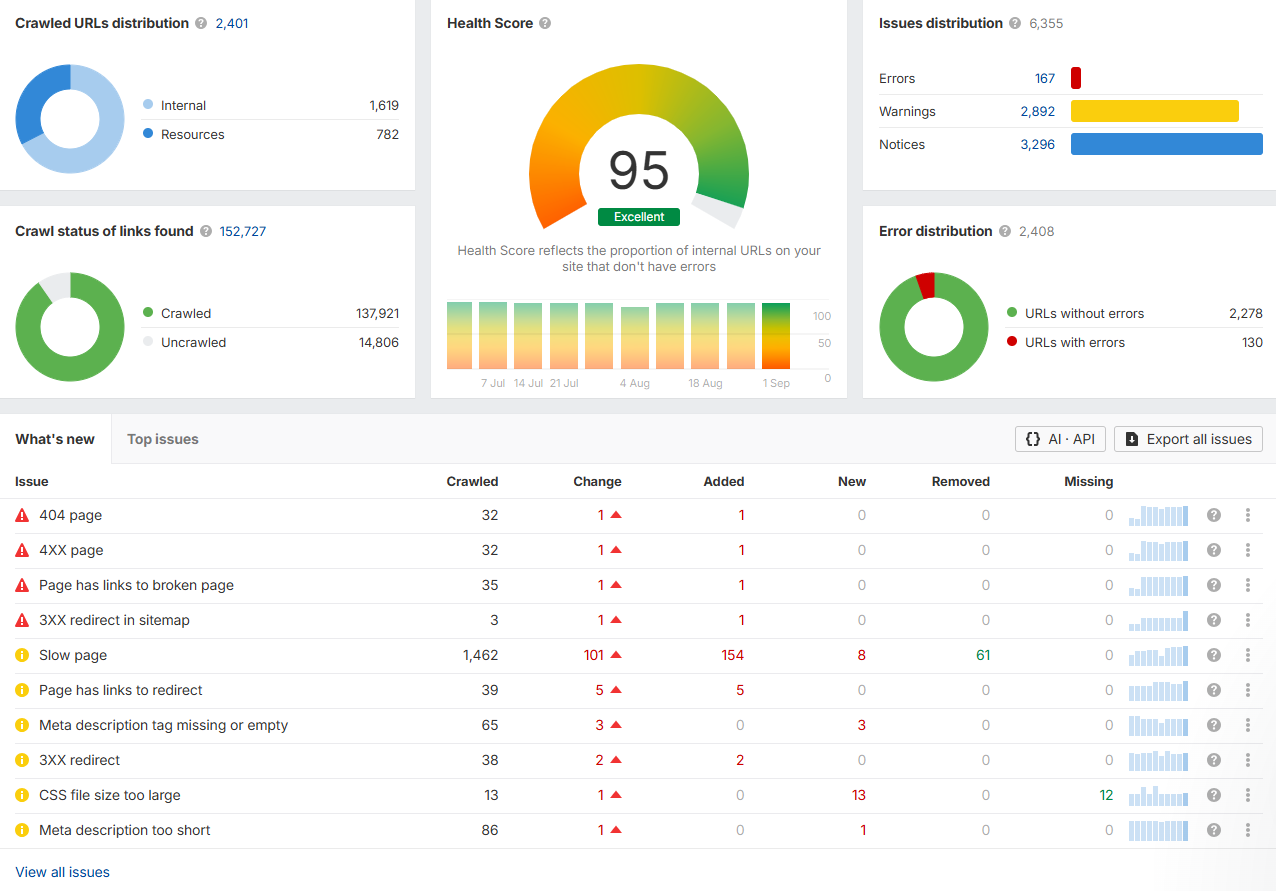The image size is (1276, 891).
Task: Switch to the Top issues tab
Action: point(163,439)
